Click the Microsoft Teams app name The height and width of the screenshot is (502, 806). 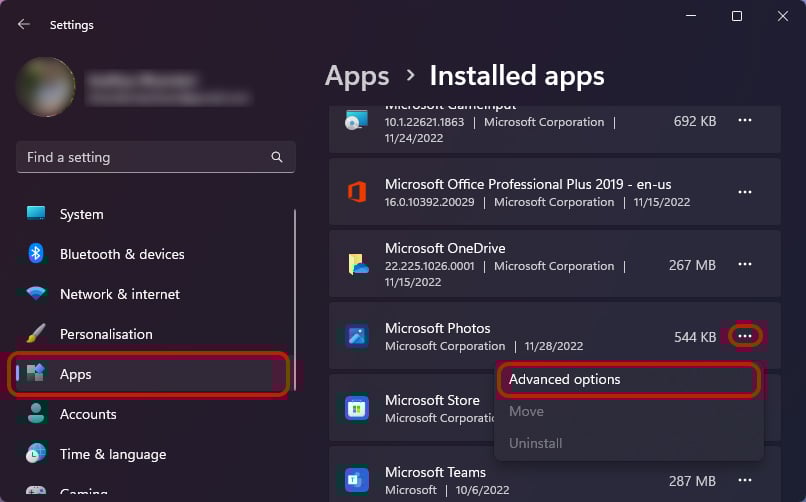click(x=435, y=472)
